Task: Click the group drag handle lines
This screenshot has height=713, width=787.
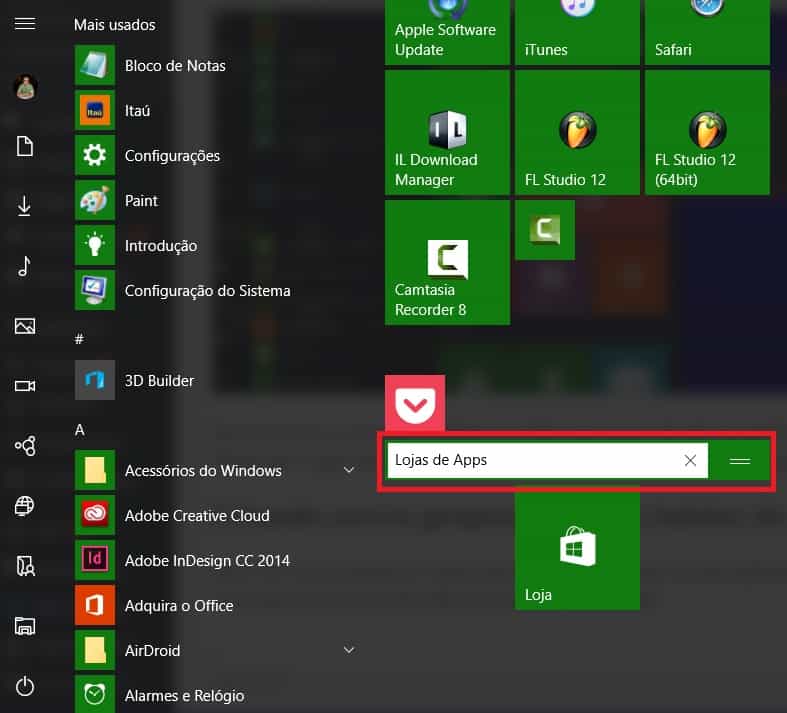Action: 739,461
